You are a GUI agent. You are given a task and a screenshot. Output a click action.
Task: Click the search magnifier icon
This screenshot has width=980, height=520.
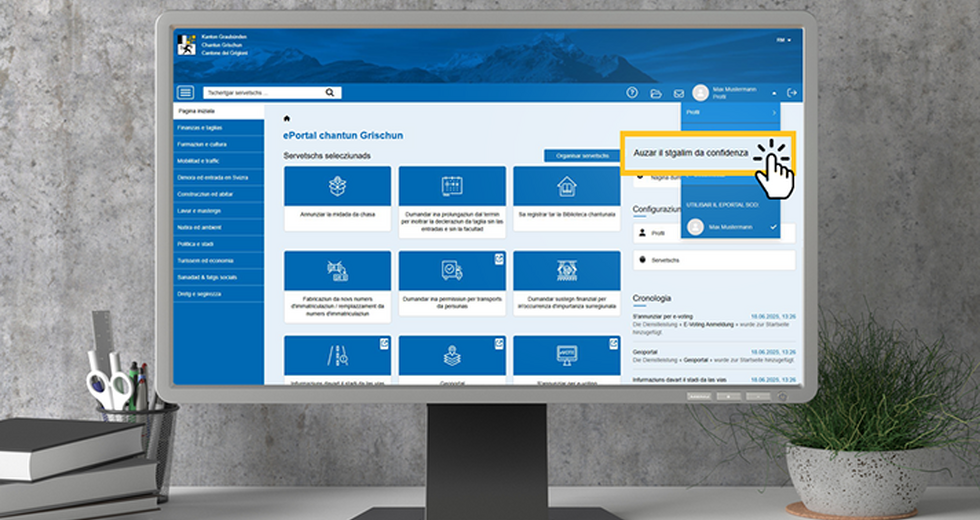pos(329,92)
